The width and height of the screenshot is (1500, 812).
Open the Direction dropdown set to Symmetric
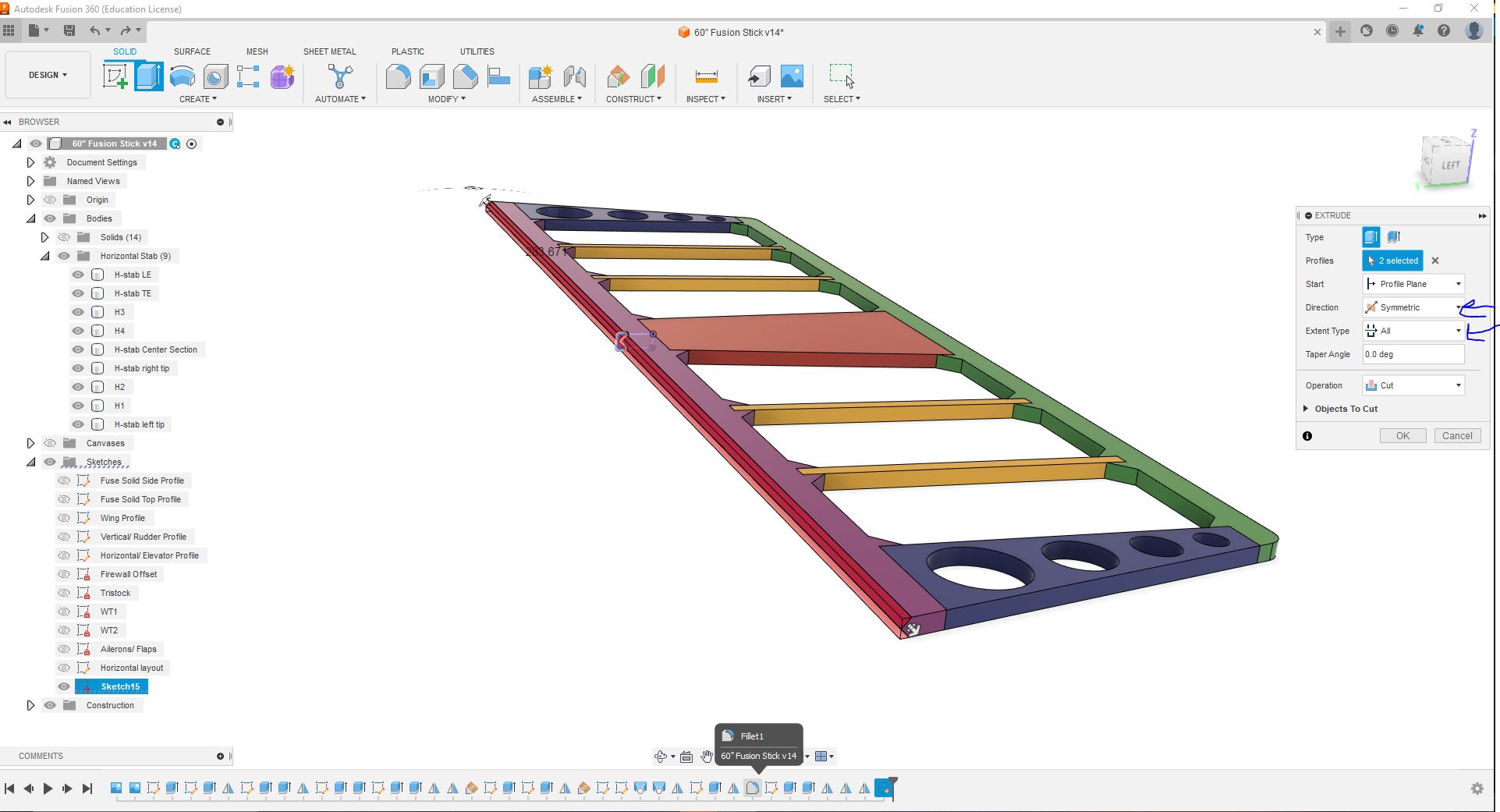coord(1413,307)
